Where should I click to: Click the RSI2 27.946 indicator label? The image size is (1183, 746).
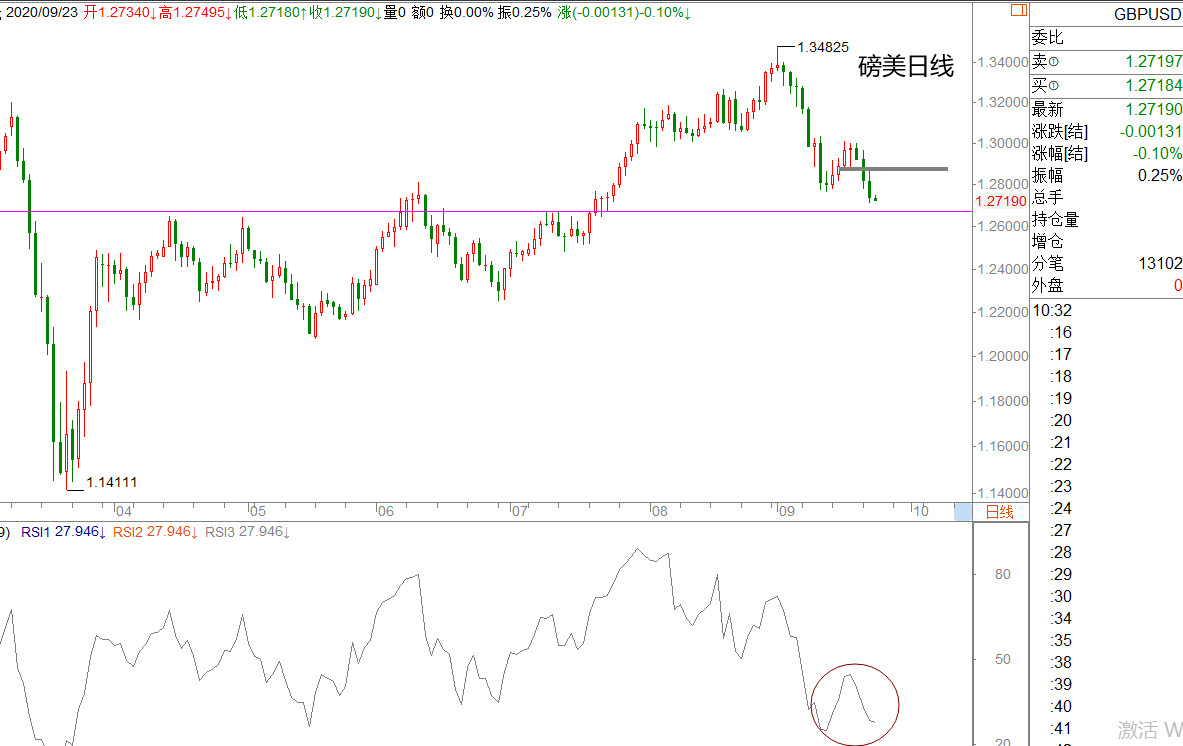[x=155, y=532]
